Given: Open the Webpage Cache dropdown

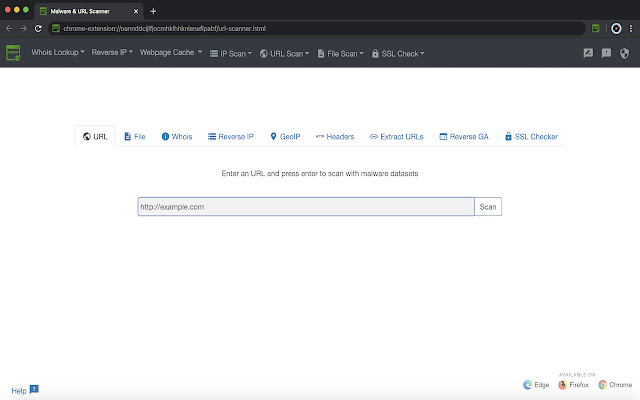Looking at the screenshot, I should coord(170,52).
